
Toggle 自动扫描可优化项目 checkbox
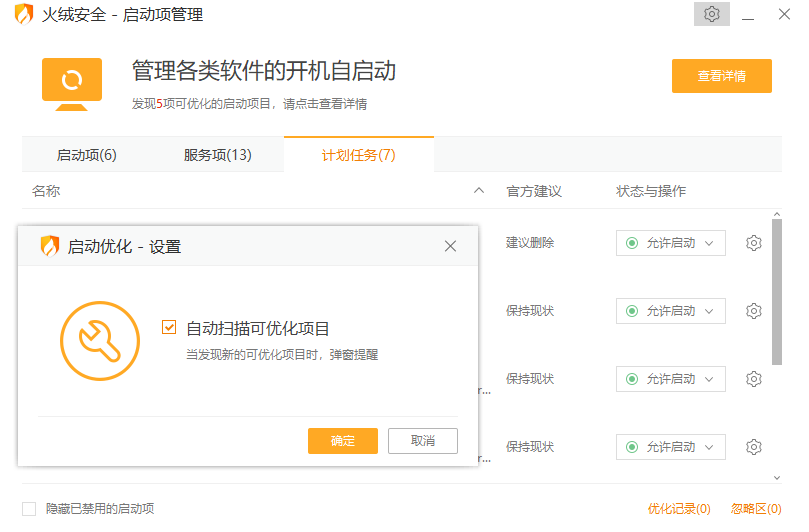coord(169,327)
